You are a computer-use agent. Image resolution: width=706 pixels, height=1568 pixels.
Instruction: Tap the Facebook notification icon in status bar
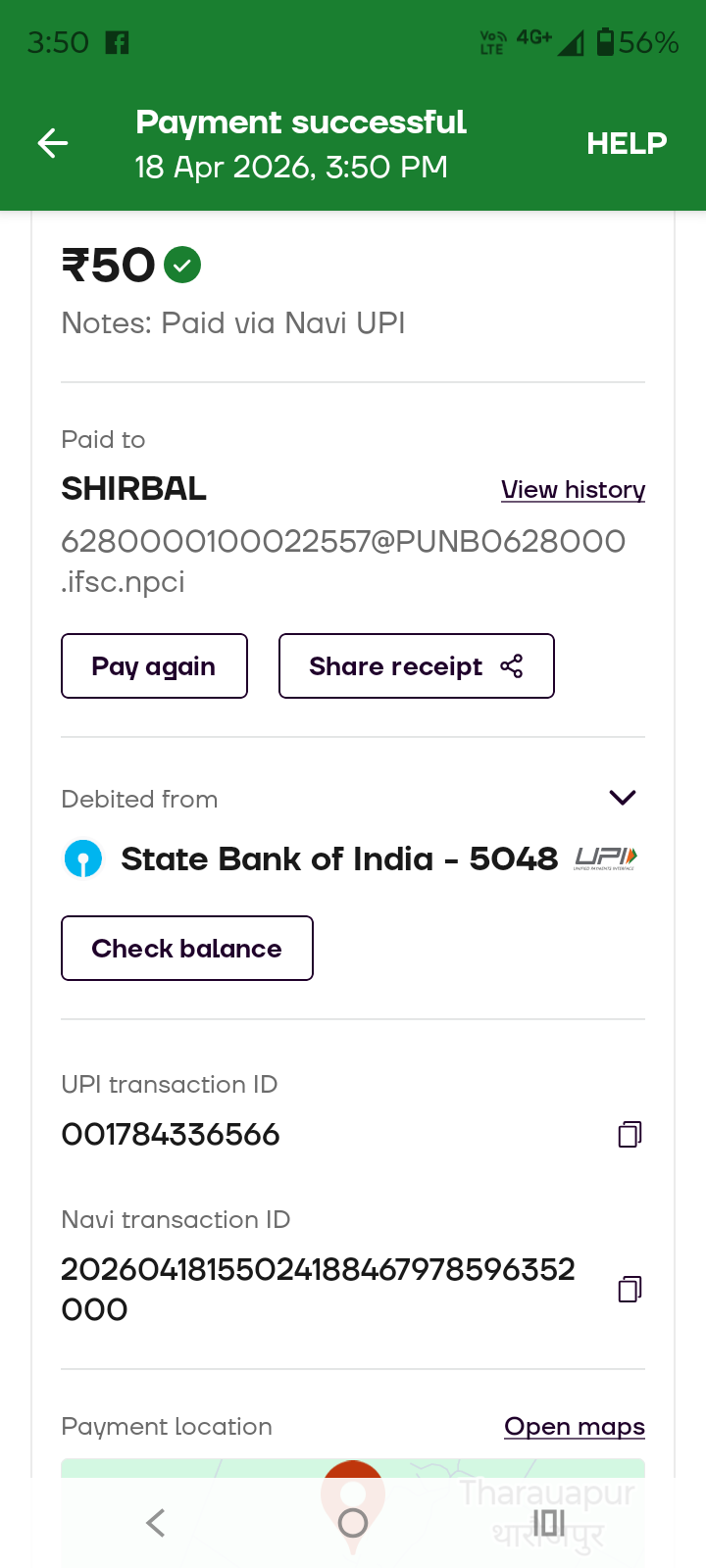(x=118, y=42)
